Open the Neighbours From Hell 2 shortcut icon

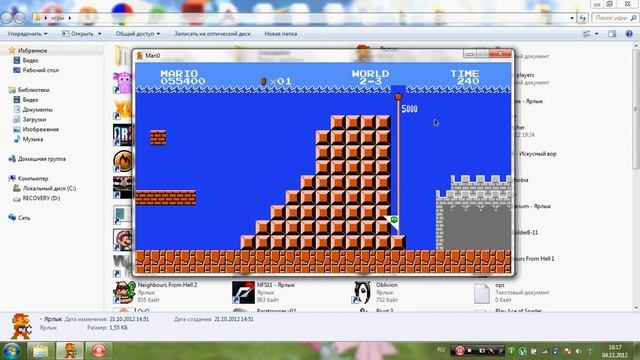coord(124,292)
